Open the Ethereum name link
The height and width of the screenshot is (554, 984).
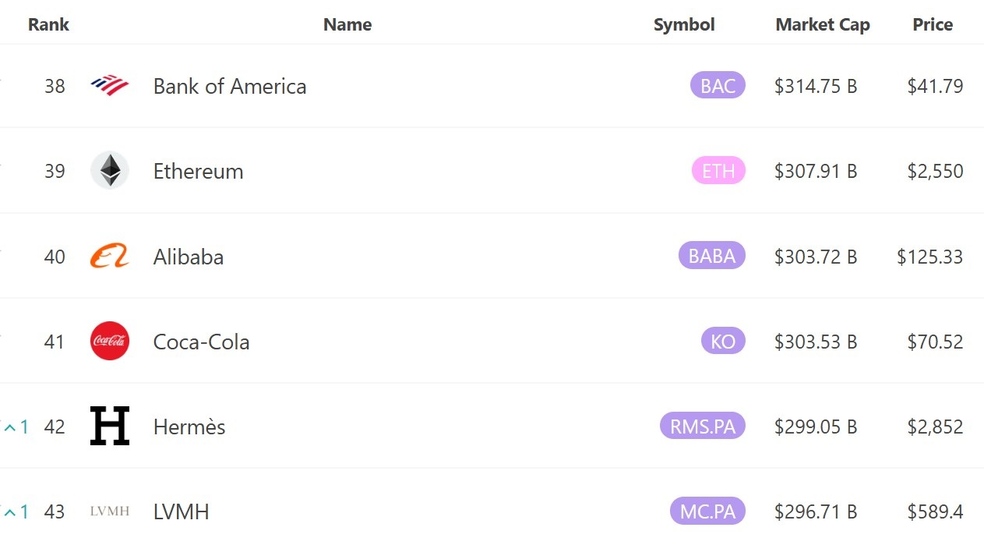[198, 171]
